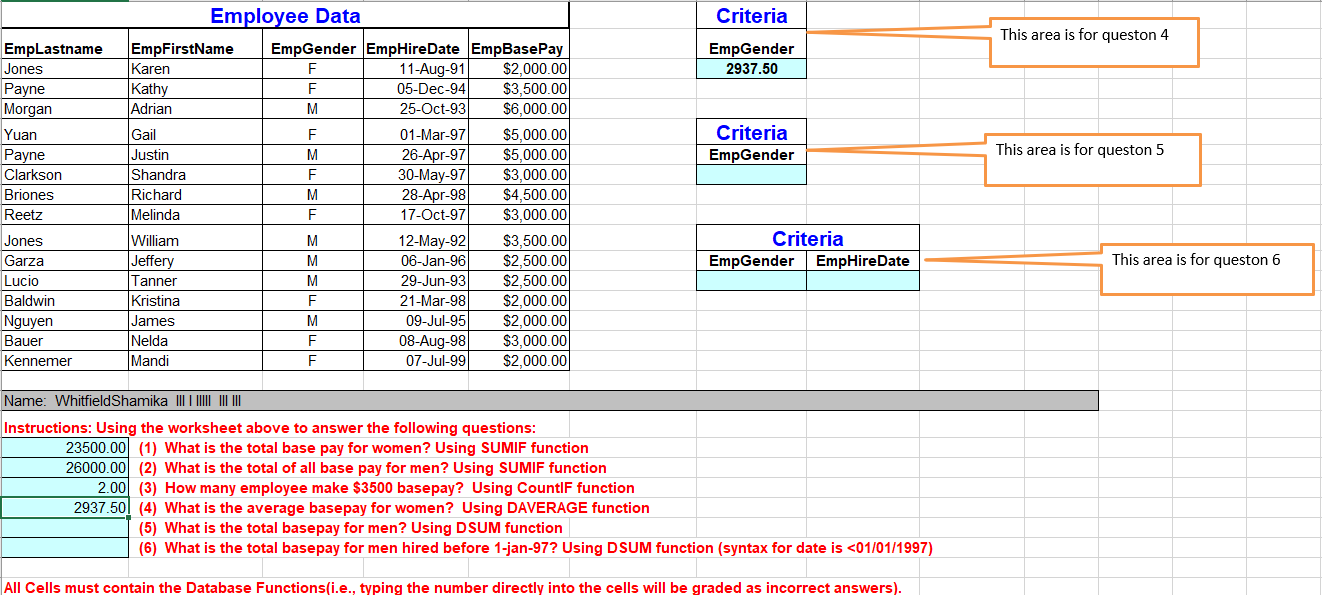Viewport: 1322px width, 595px height.
Task: Click the answer cell showing 26000.00
Action: click(x=64, y=467)
